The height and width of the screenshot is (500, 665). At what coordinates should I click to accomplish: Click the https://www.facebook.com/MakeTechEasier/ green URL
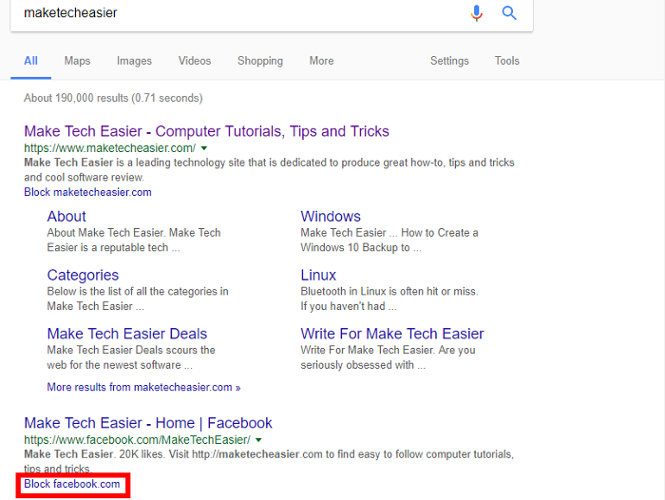tap(137, 440)
